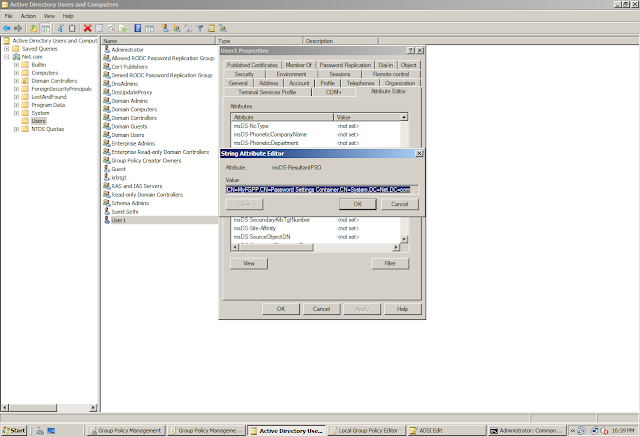The image size is (640, 437).
Task: Select the Users container in the tree
Action: [38, 121]
